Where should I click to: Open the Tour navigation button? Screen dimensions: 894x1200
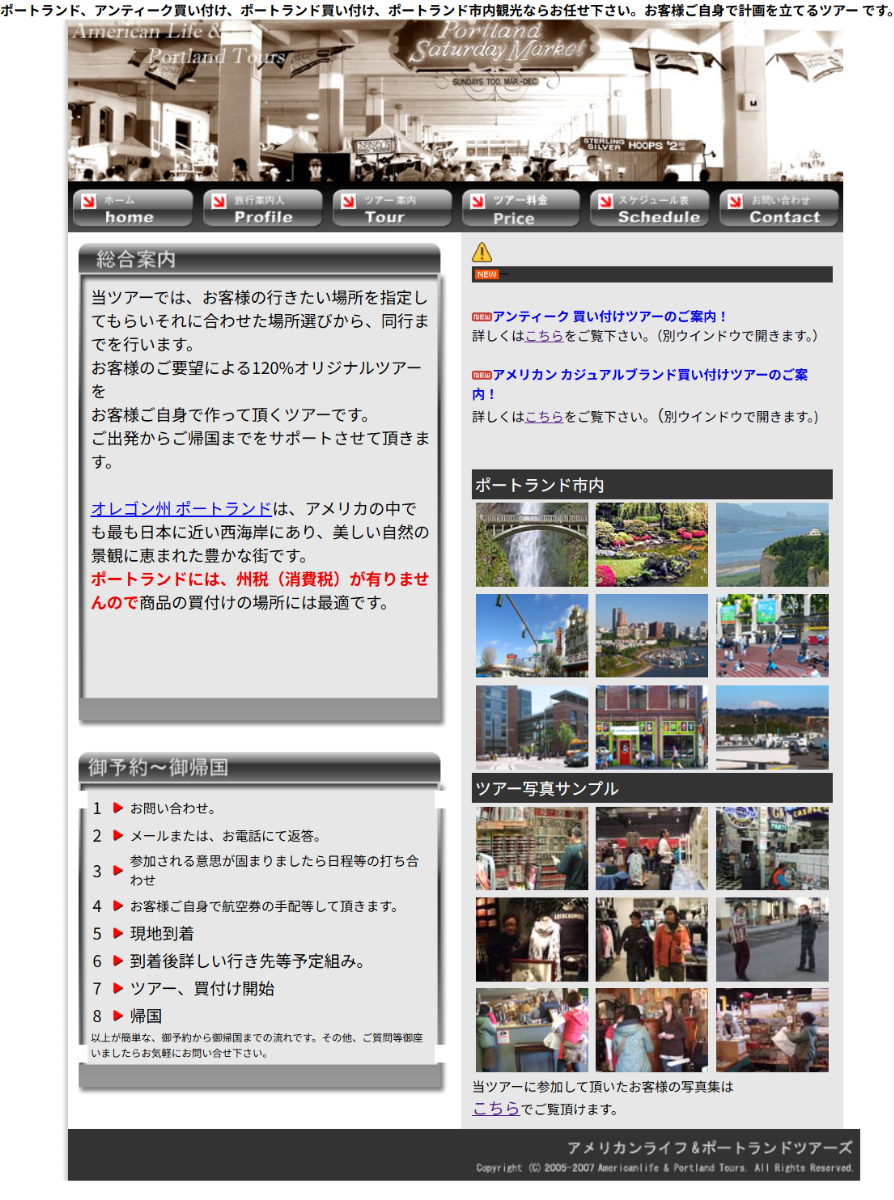[392, 209]
